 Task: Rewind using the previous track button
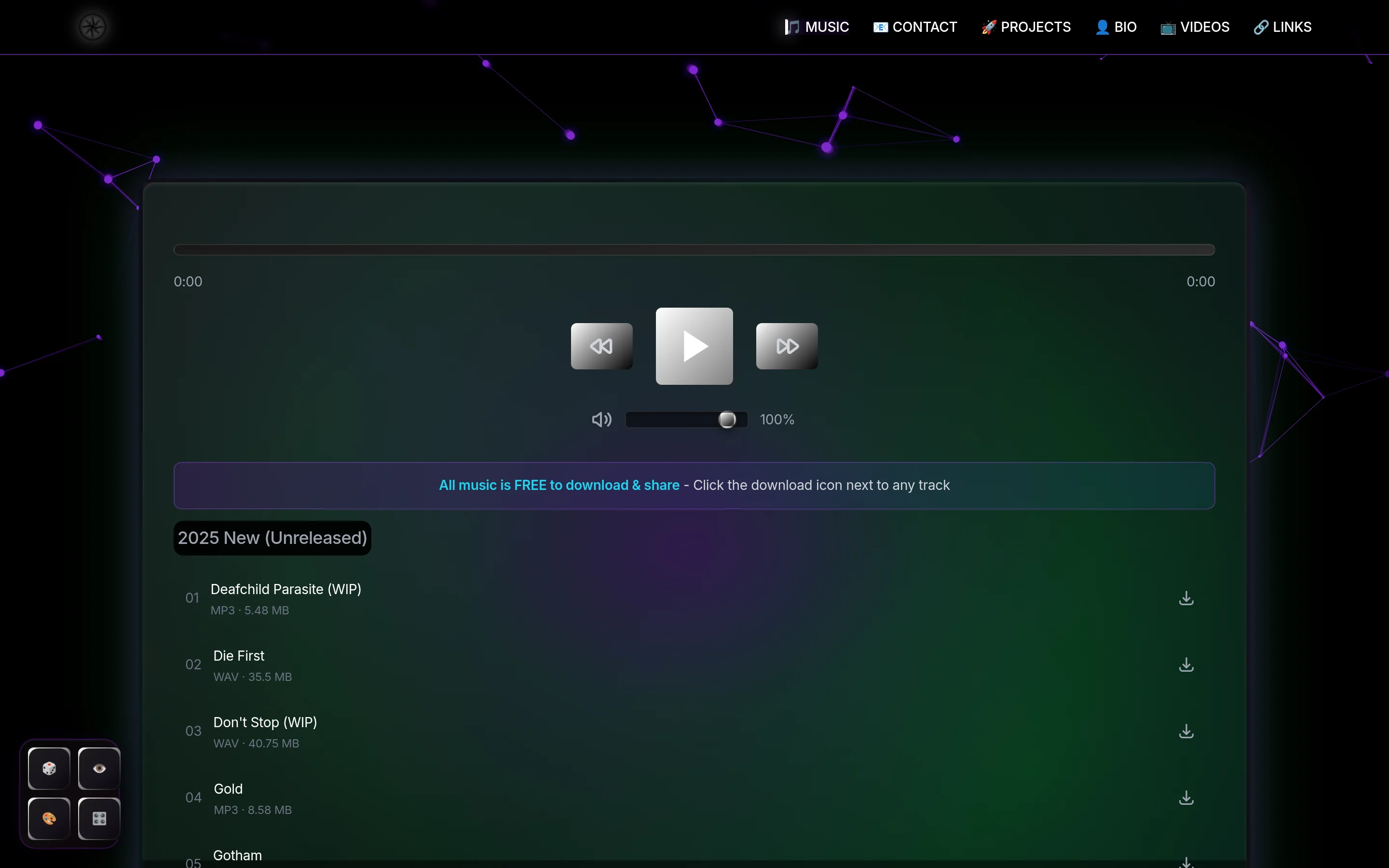coord(601,346)
